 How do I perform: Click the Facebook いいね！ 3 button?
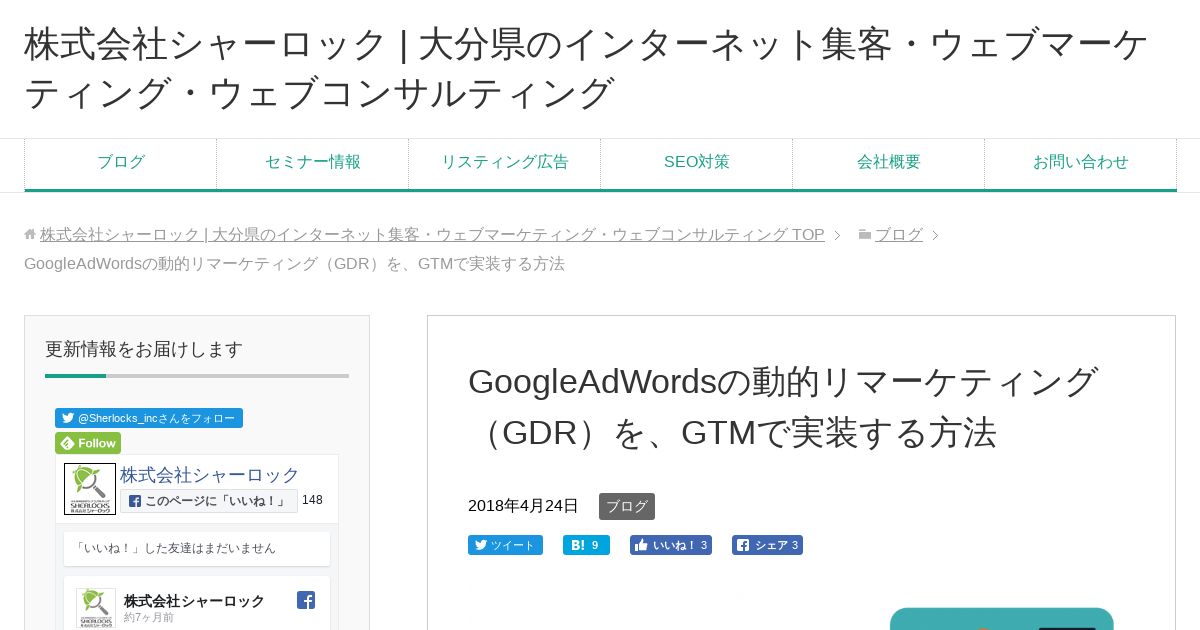click(671, 545)
